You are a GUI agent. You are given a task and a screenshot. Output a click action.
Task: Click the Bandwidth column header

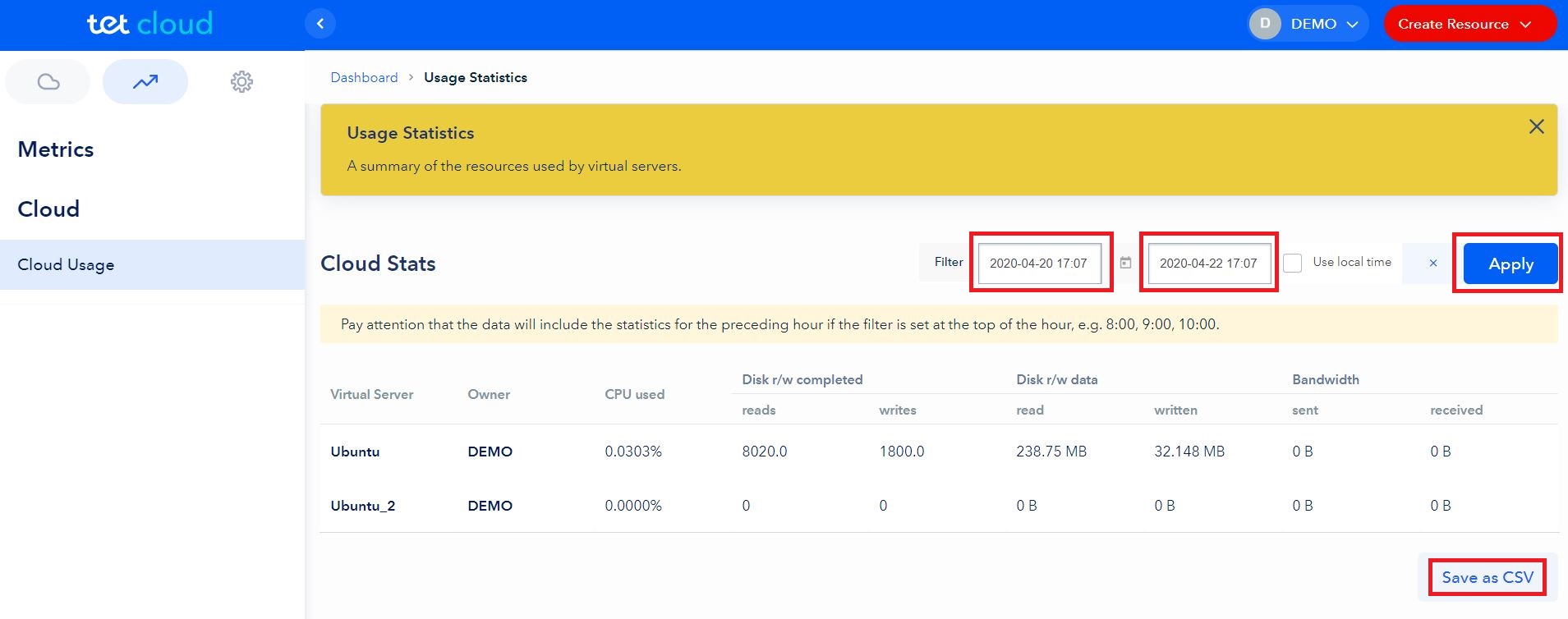tap(1326, 379)
